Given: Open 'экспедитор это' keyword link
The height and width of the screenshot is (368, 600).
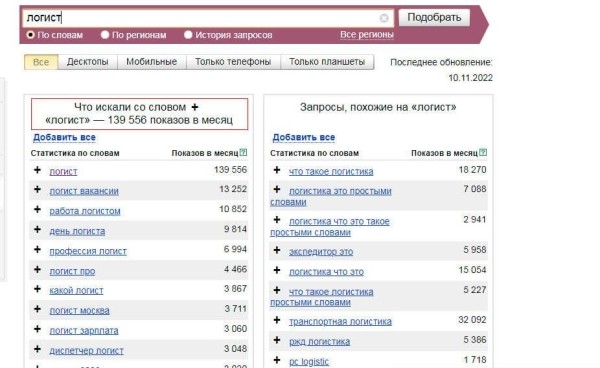Looking at the screenshot, I should tap(321, 252).
